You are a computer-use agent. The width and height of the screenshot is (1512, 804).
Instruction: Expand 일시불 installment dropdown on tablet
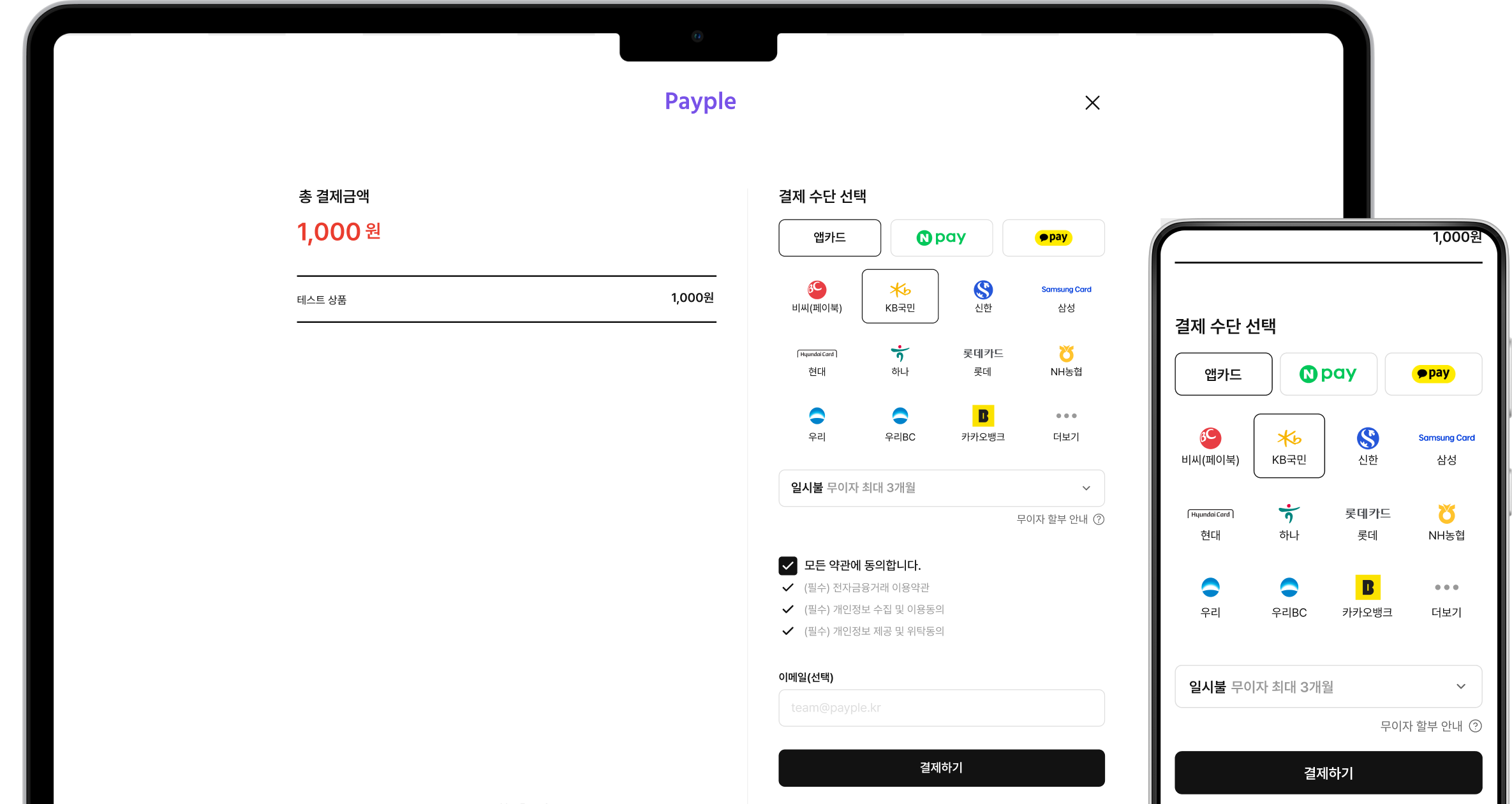[x=942, y=488]
